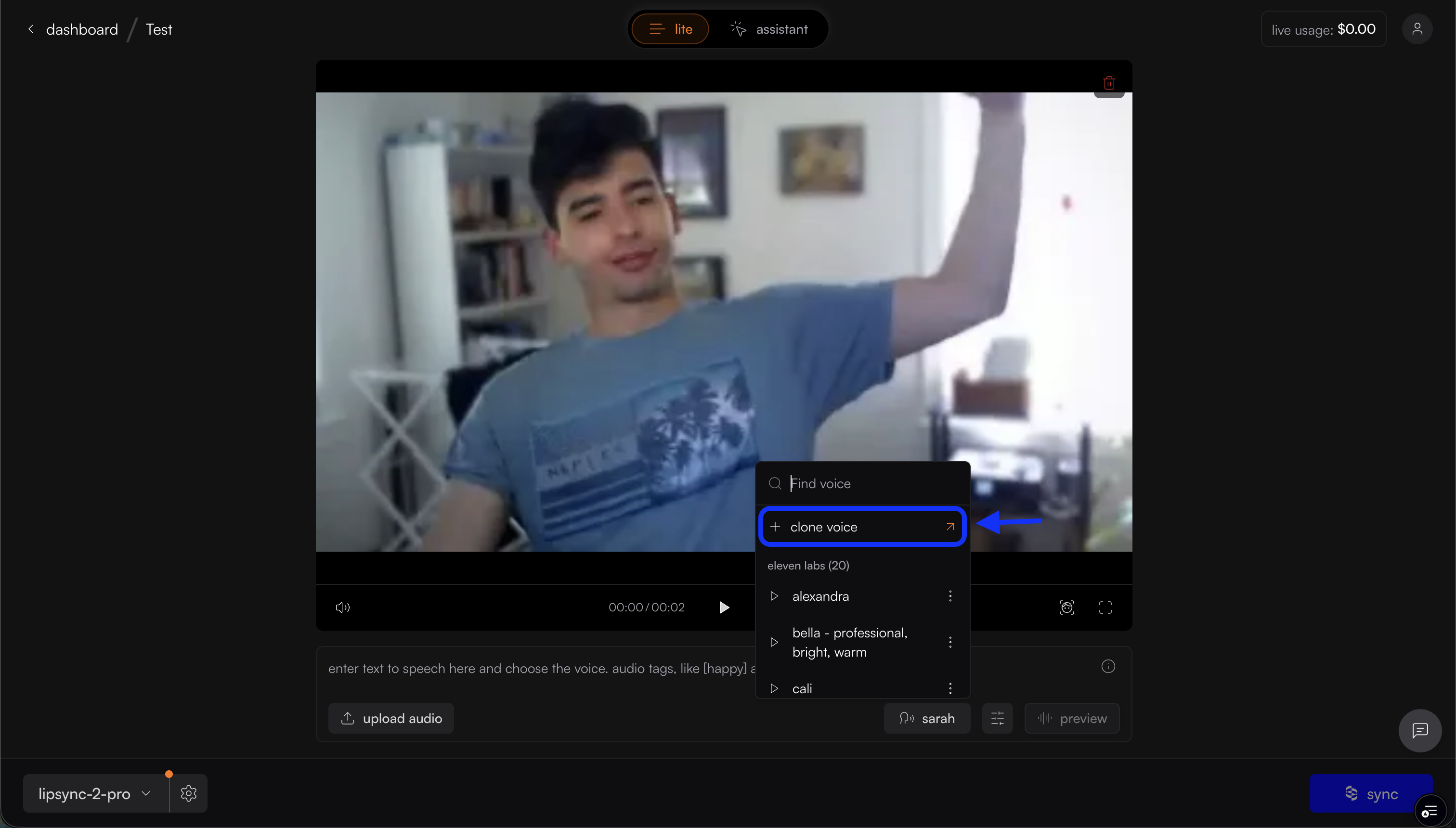This screenshot has width=1456, height=828.
Task: Switch to lite mode tab
Action: (x=670, y=29)
